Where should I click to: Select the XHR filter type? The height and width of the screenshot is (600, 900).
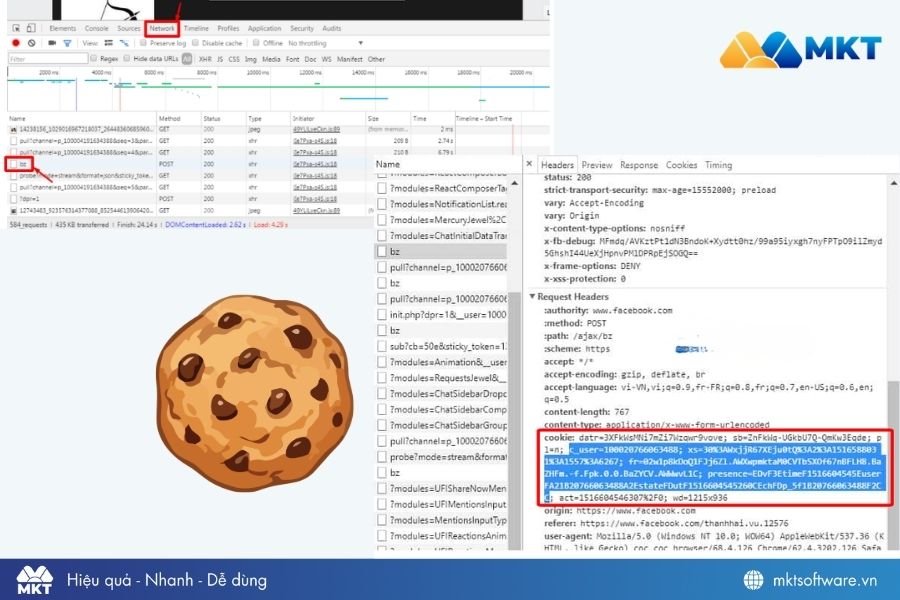coord(204,59)
